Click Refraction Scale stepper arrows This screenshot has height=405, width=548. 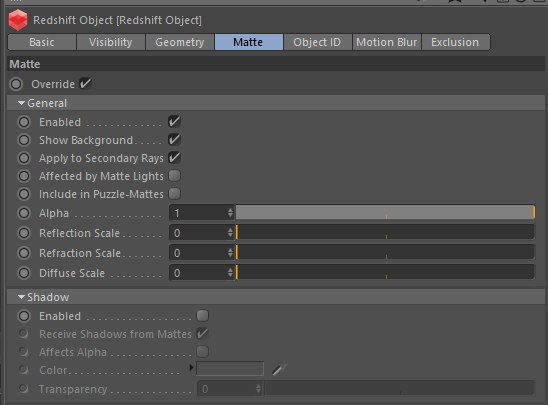[230, 253]
